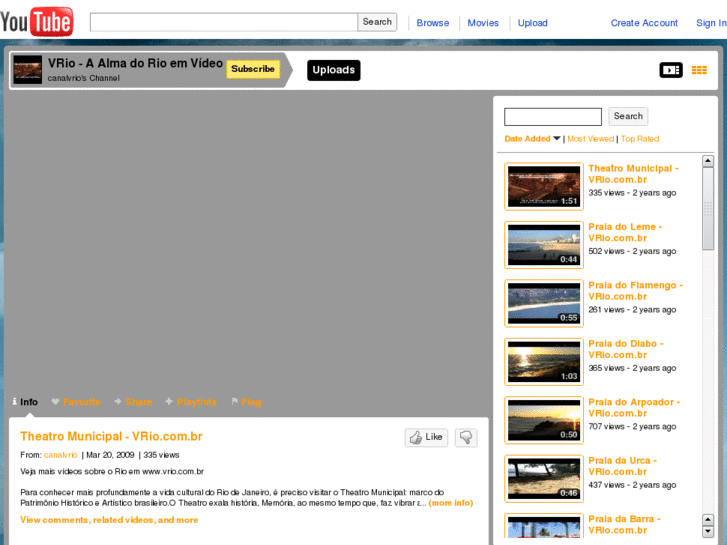Click Create Account link
Viewport: 727px width, 545px height.
click(x=644, y=23)
